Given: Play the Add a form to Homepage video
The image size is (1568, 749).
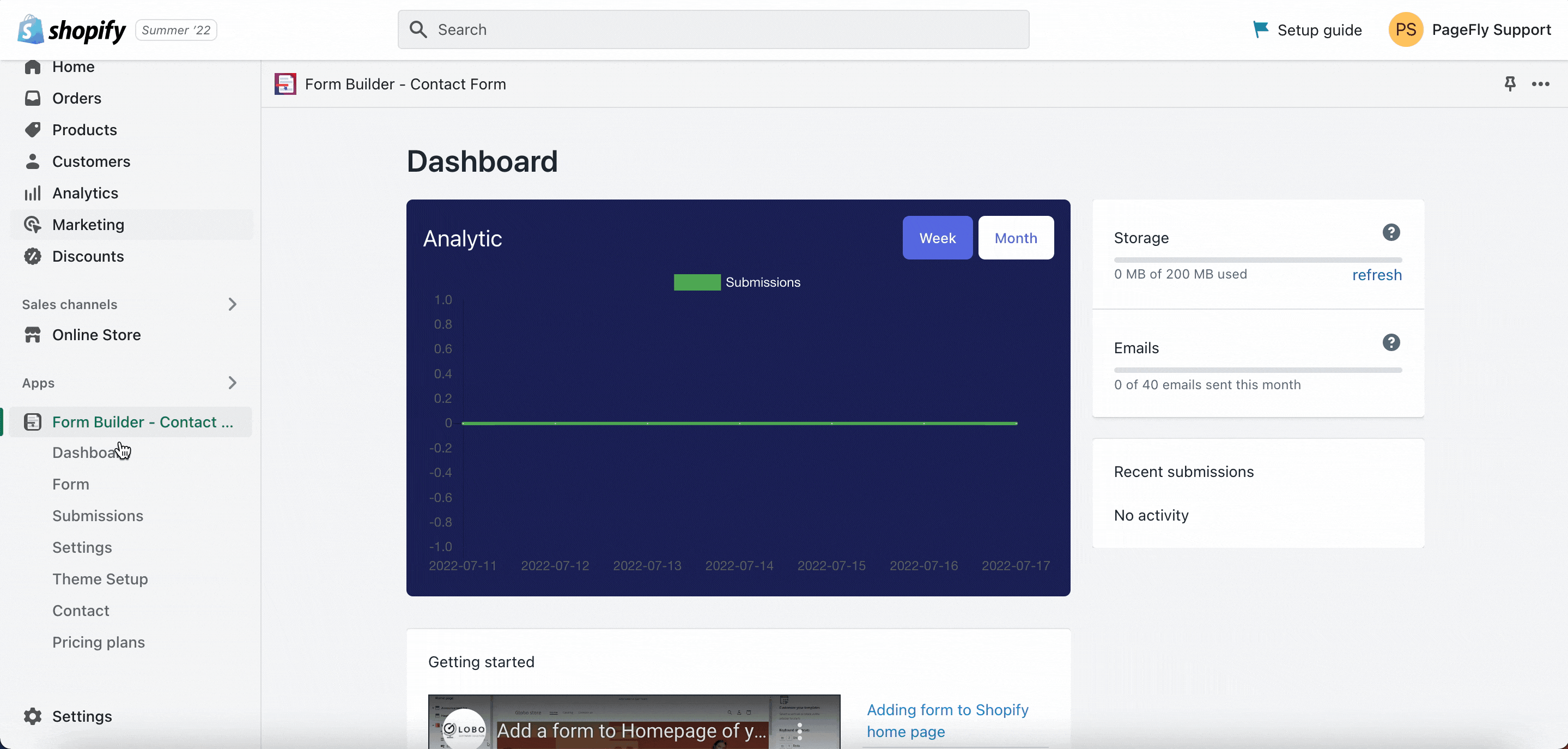Looking at the screenshot, I should 634,722.
